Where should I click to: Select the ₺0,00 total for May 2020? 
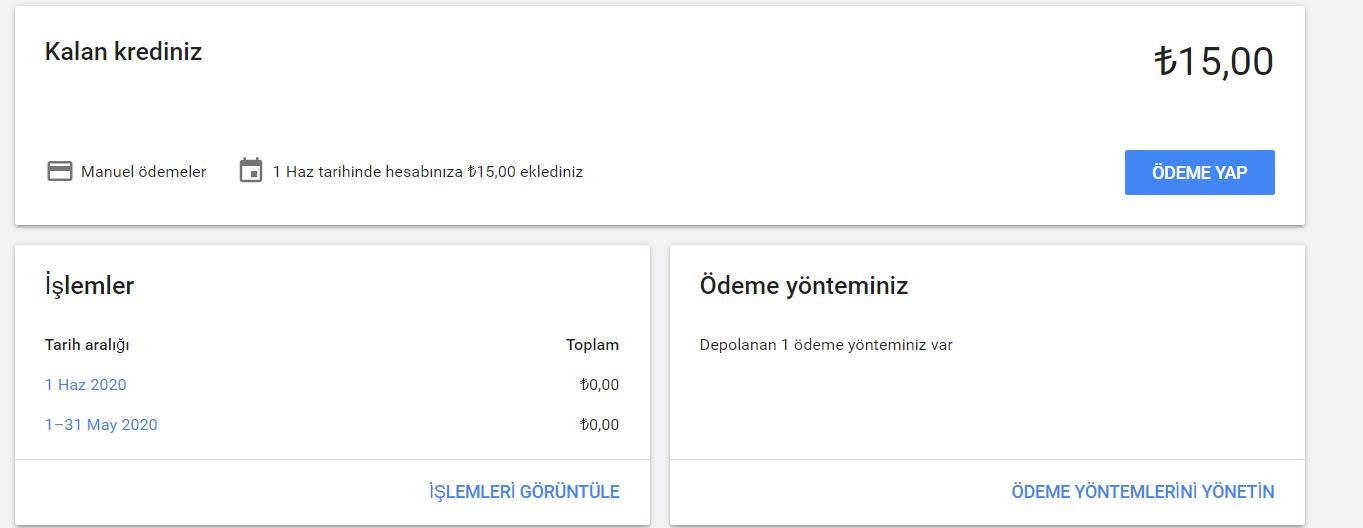(x=599, y=425)
